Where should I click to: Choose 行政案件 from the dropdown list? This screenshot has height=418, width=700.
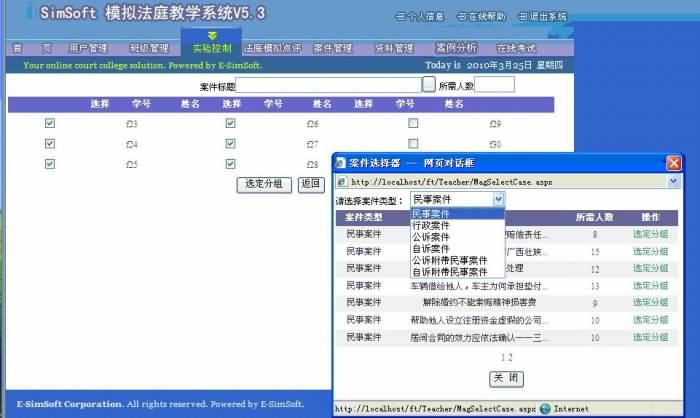pos(430,225)
